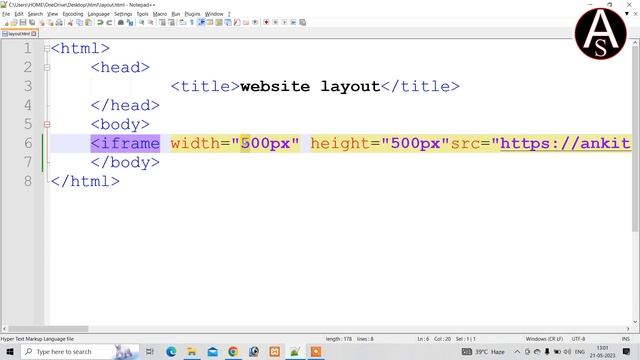Collapse the html fold on line 1
This screenshot has width=640, height=360.
click(x=47, y=49)
